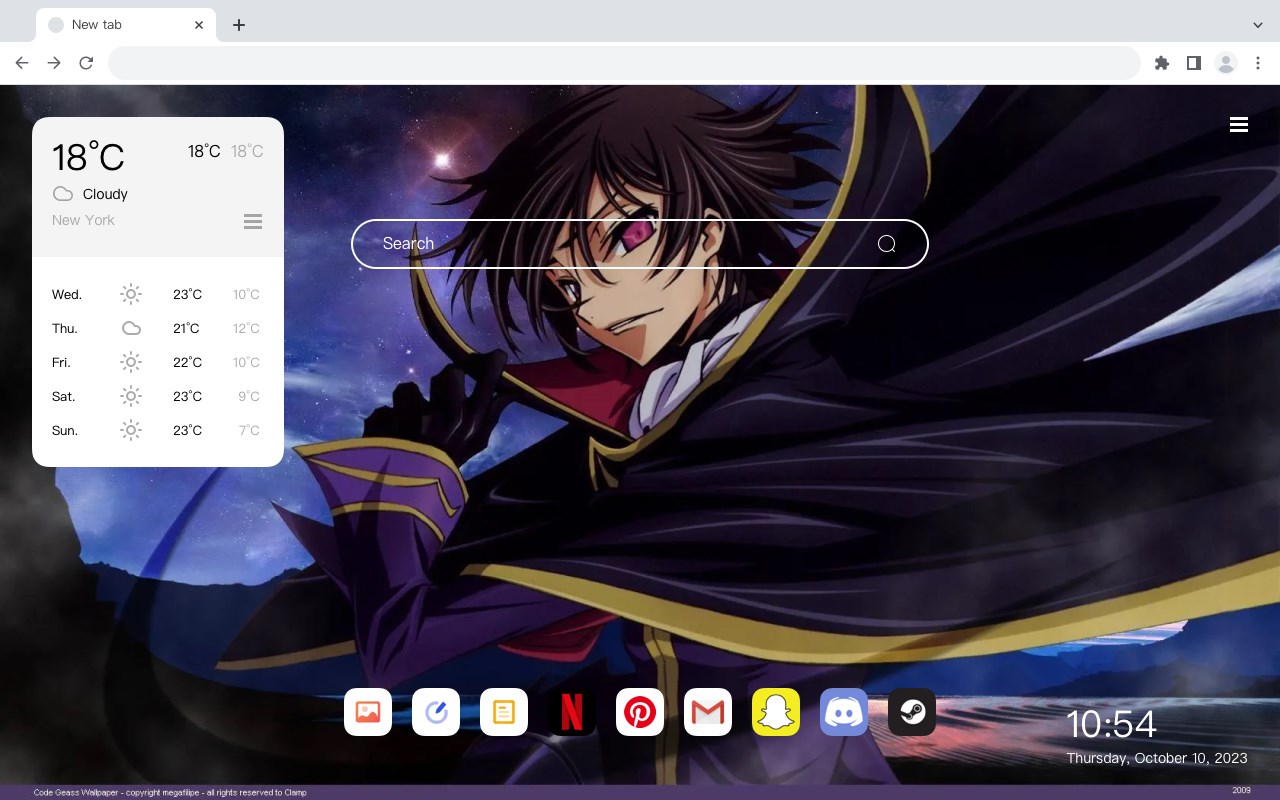Open the Chrome three-dot menu
This screenshot has width=1280, height=800.
point(1258,63)
